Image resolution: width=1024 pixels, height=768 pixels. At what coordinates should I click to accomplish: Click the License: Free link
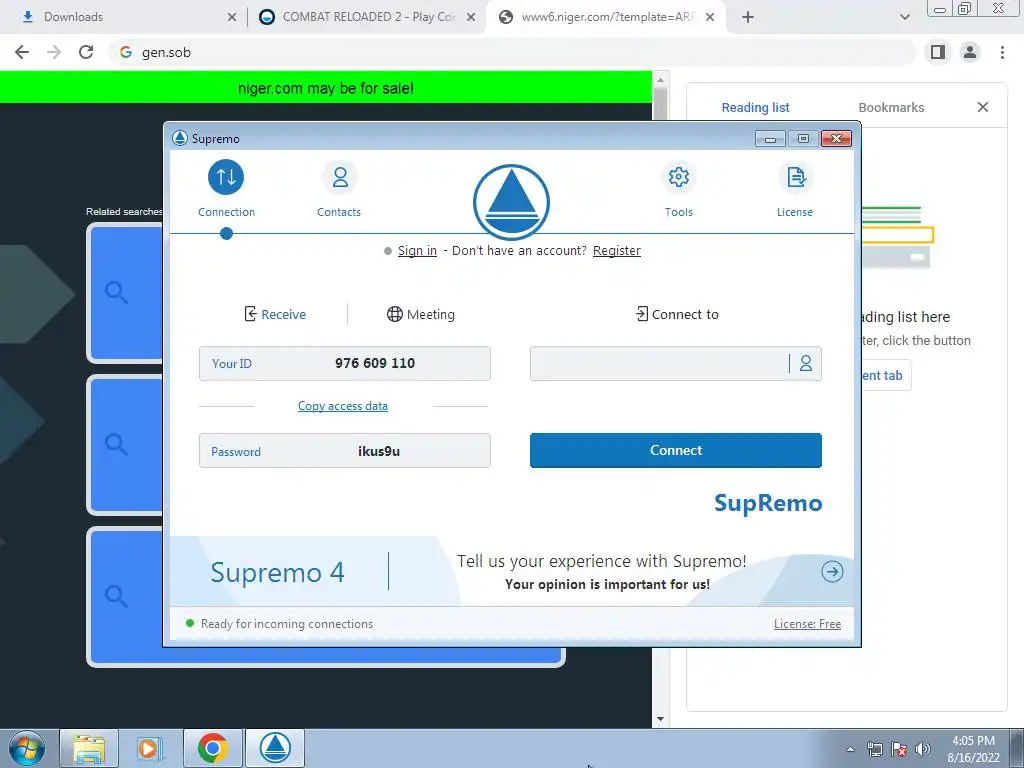pyautogui.click(x=807, y=624)
